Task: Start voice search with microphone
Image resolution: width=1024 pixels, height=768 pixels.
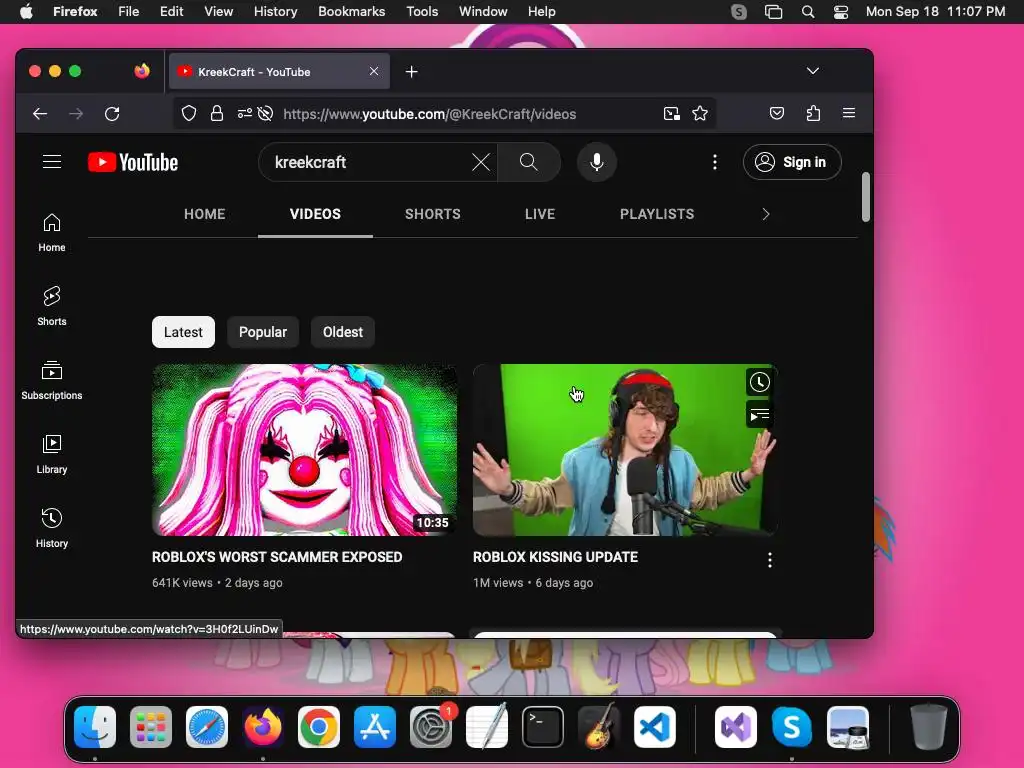Action: (x=596, y=162)
